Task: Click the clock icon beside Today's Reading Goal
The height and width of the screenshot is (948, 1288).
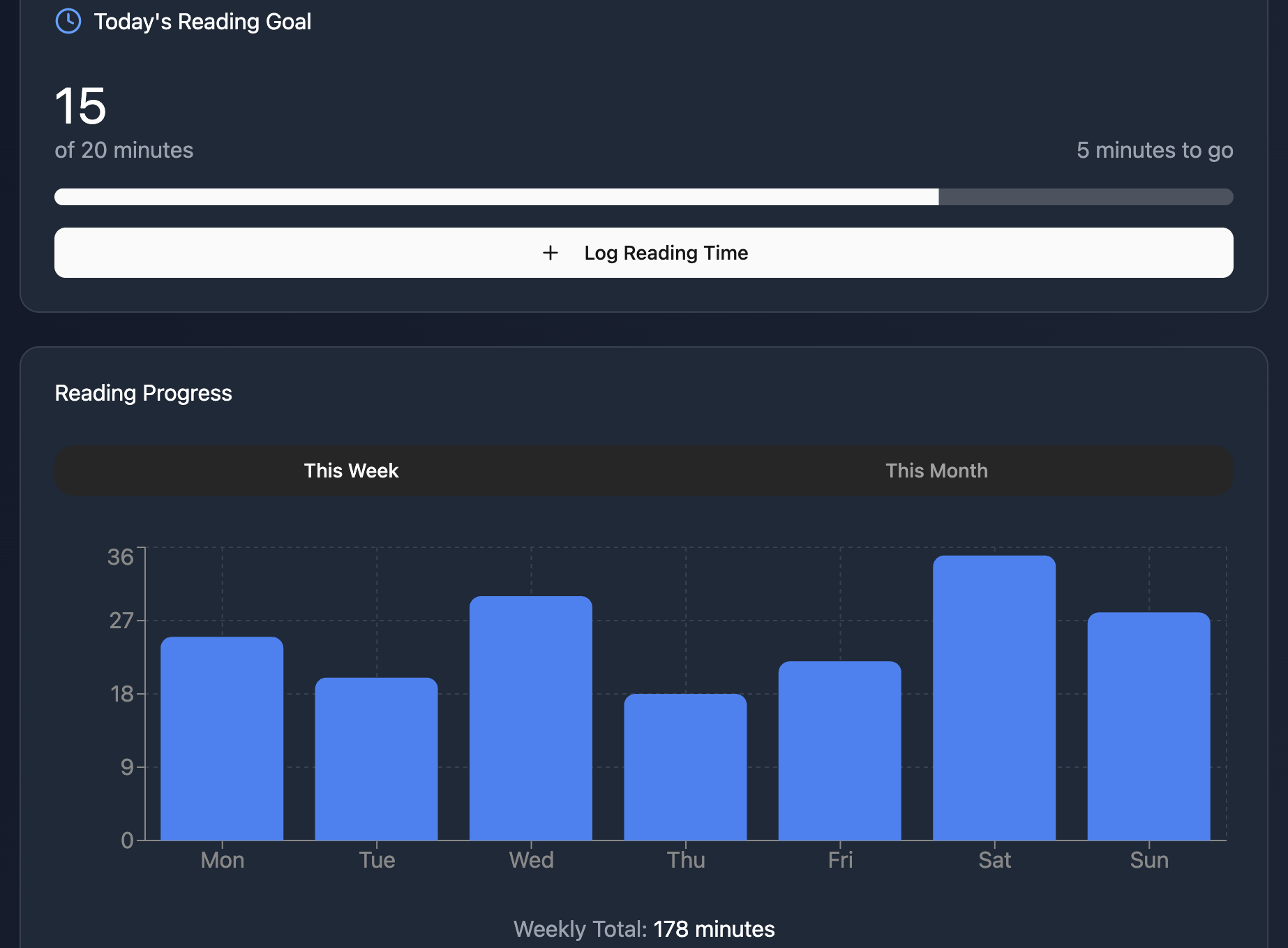Action: click(x=68, y=21)
